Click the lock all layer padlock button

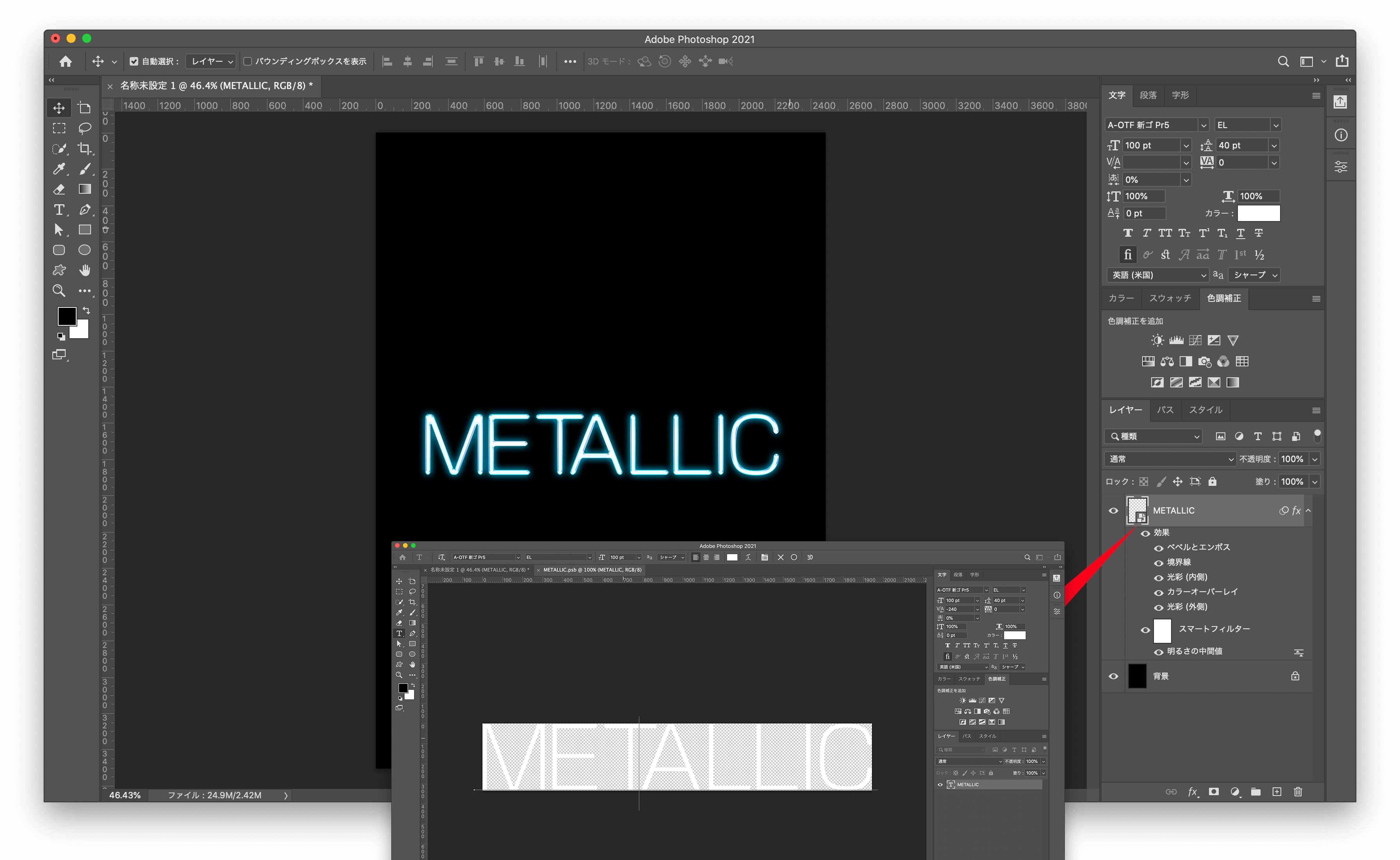click(1212, 482)
